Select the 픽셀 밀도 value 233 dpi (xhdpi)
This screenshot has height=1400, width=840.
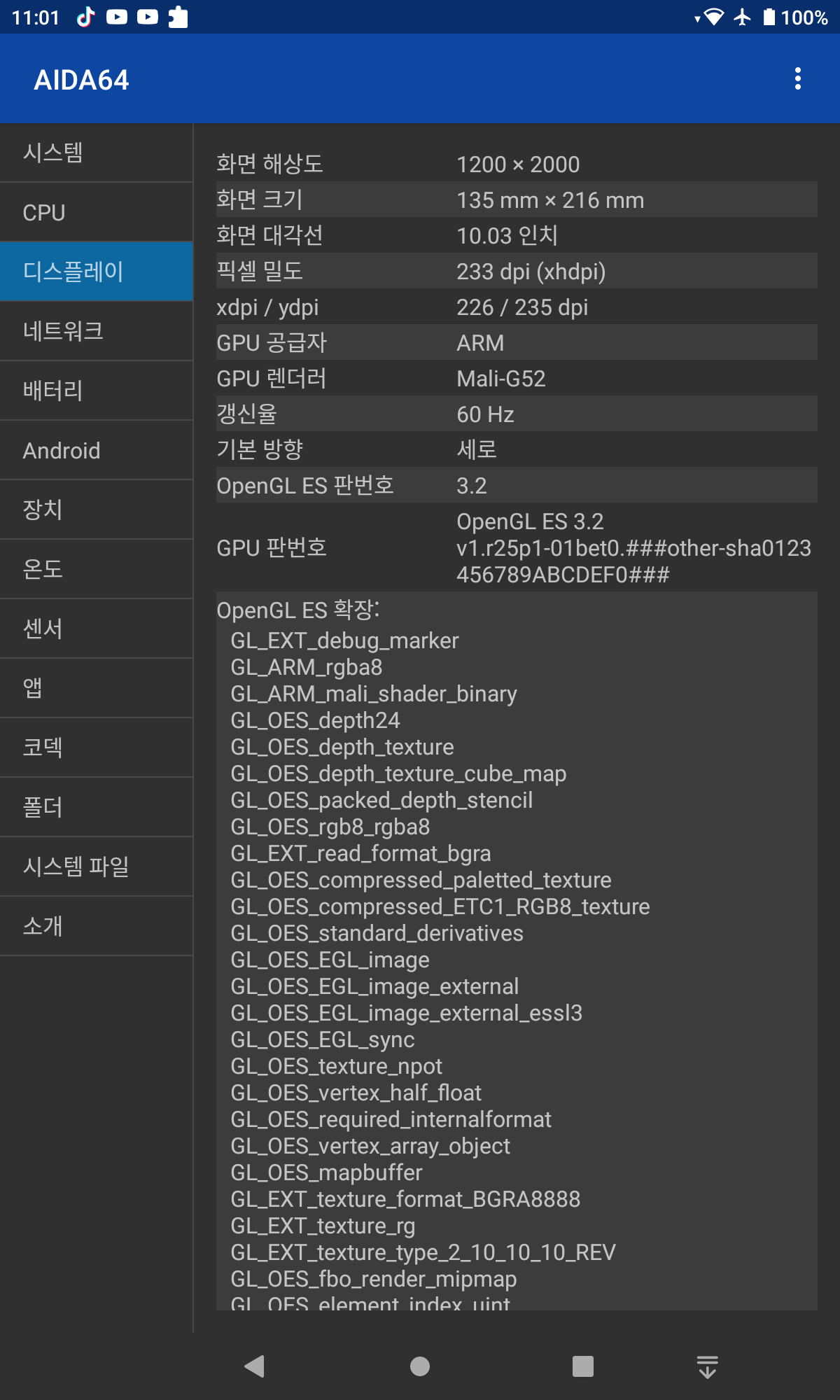point(531,272)
